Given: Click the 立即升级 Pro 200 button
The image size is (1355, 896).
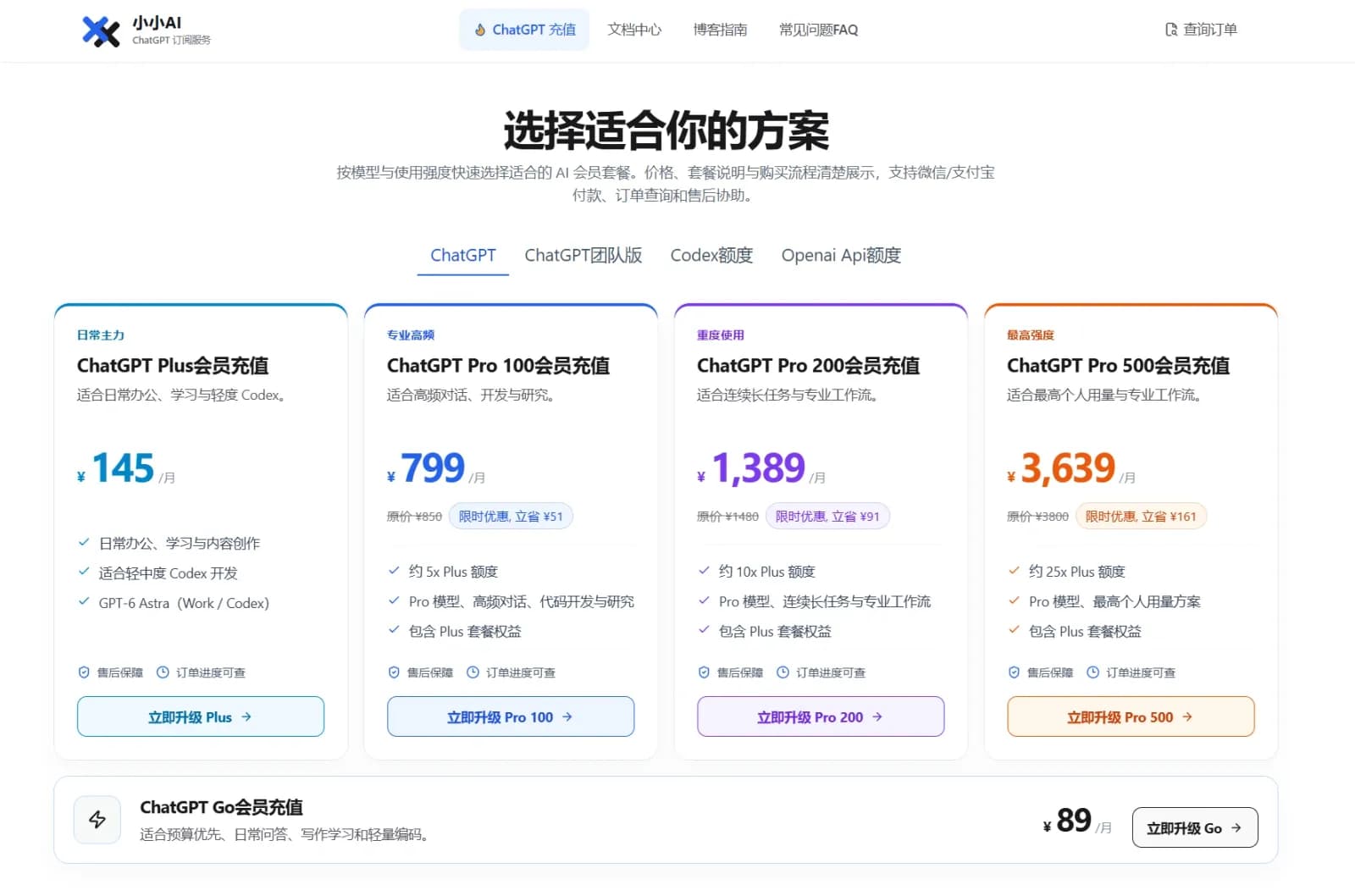Looking at the screenshot, I should 821,716.
